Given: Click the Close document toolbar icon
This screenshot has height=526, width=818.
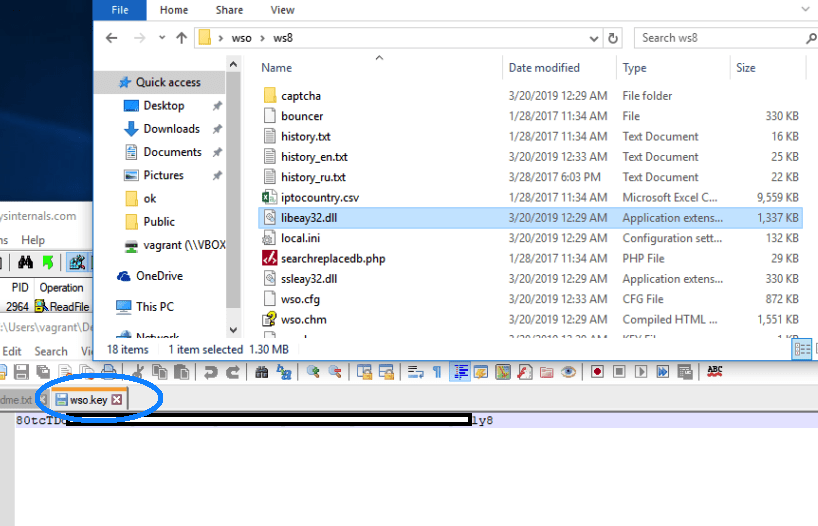Looking at the screenshot, I should click(65, 372).
